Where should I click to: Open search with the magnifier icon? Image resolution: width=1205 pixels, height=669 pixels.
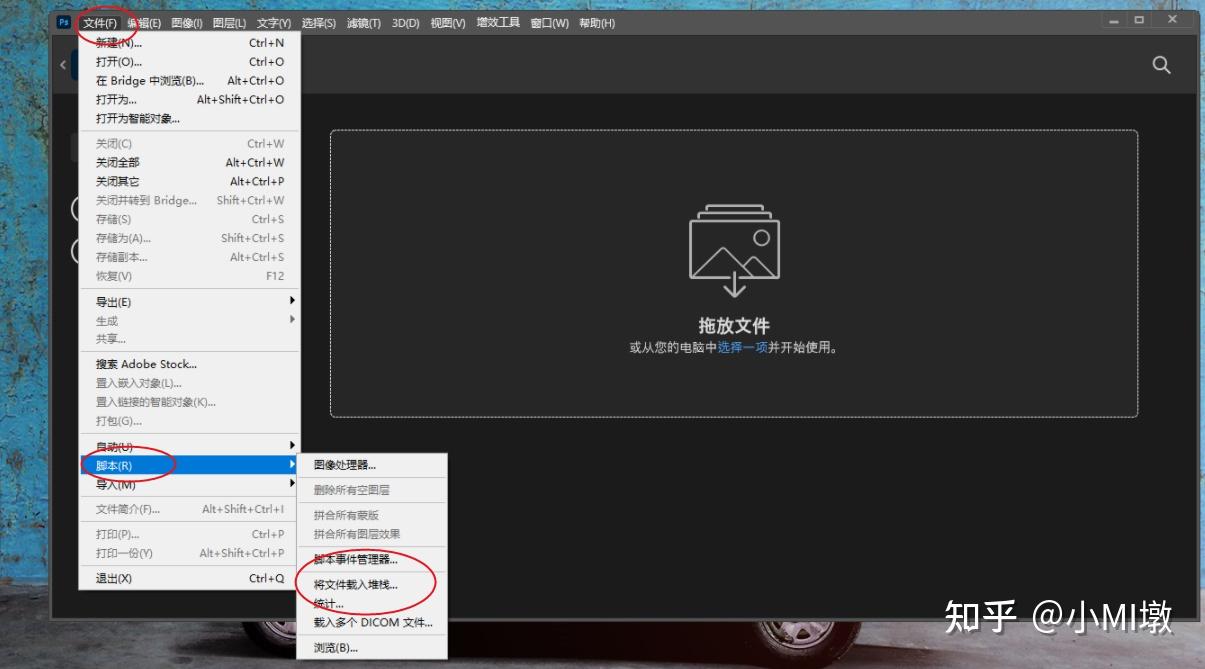click(x=1160, y=64)
